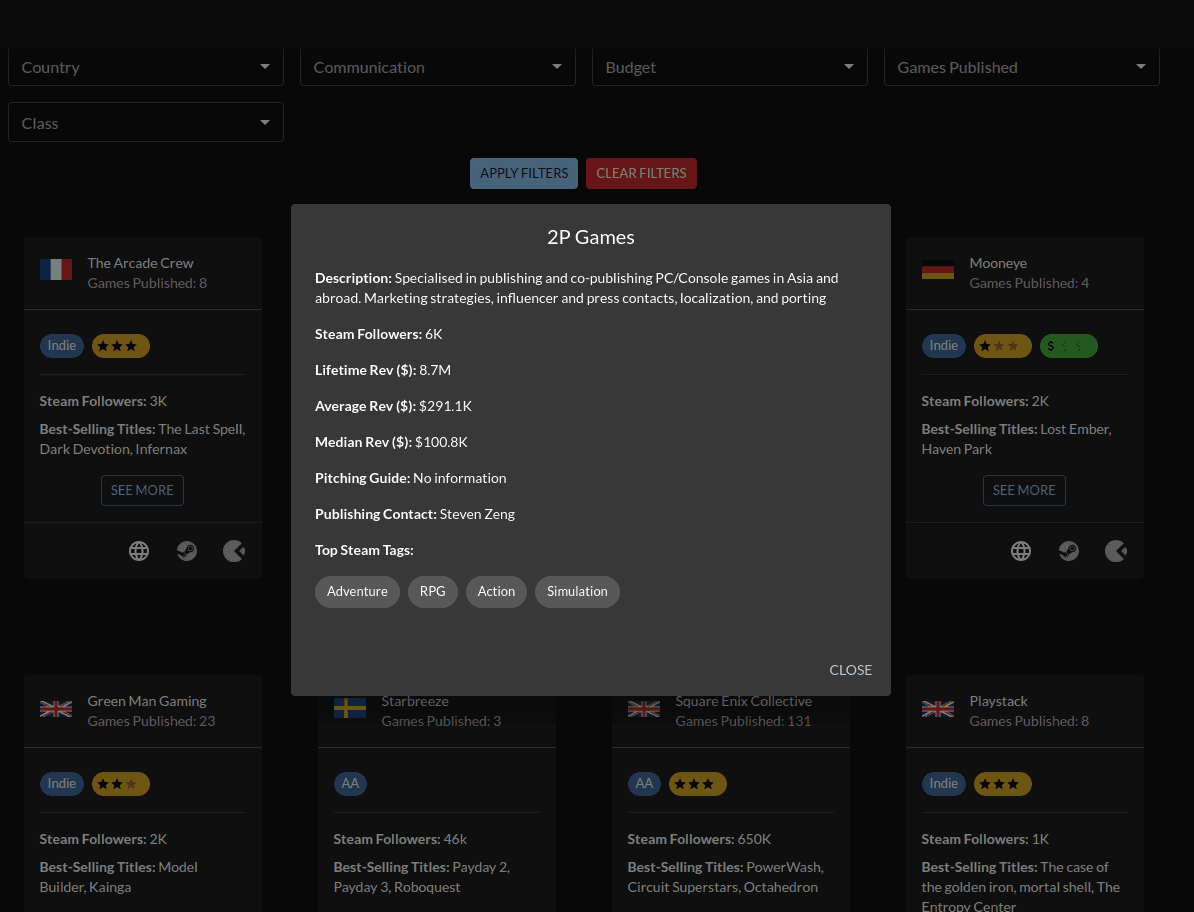This screenshot has width=1194, height=912.
Task: Expand the Games Published dropdown
Action: [x=1021, y=67]
